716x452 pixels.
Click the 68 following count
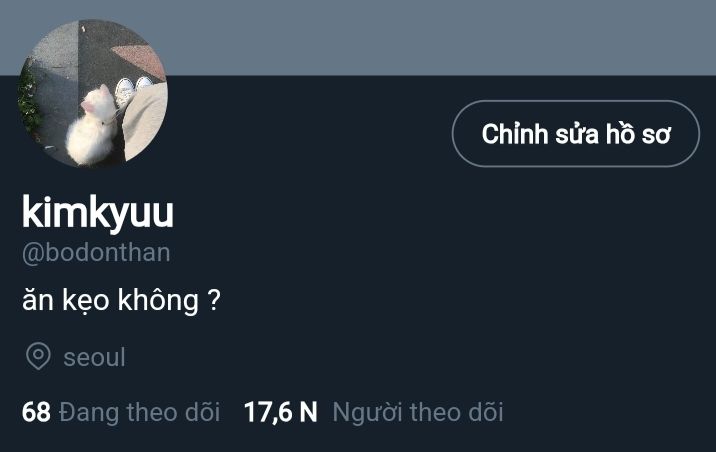[36, 412]
